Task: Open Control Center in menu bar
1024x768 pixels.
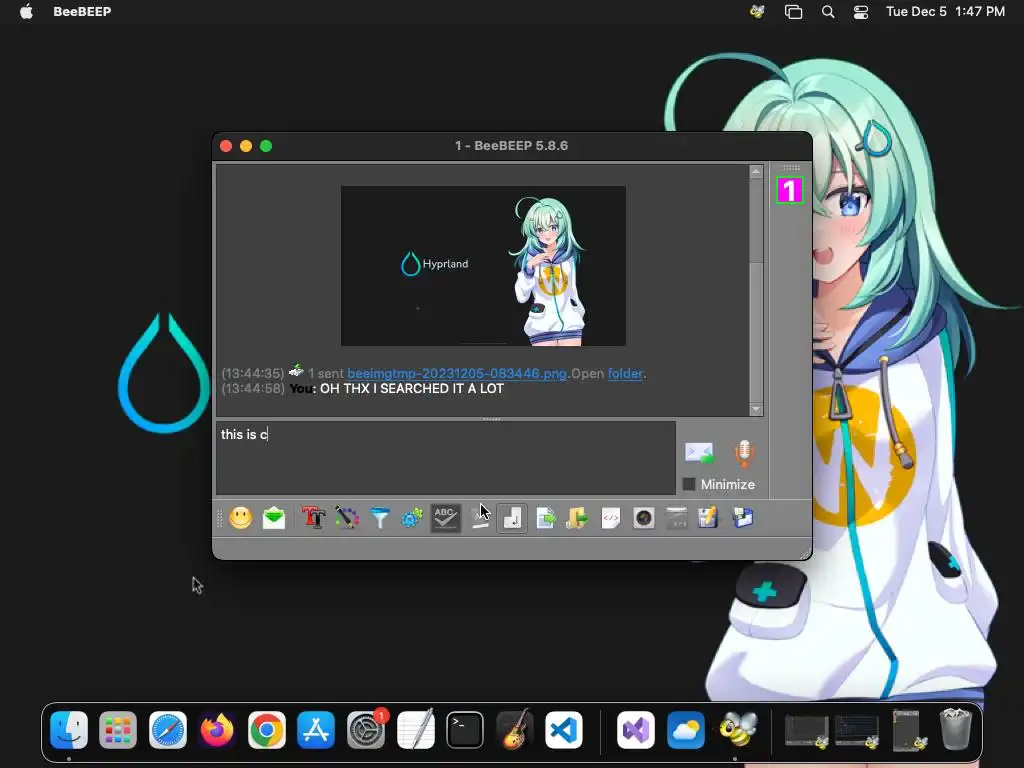Action: pos(861,12)
